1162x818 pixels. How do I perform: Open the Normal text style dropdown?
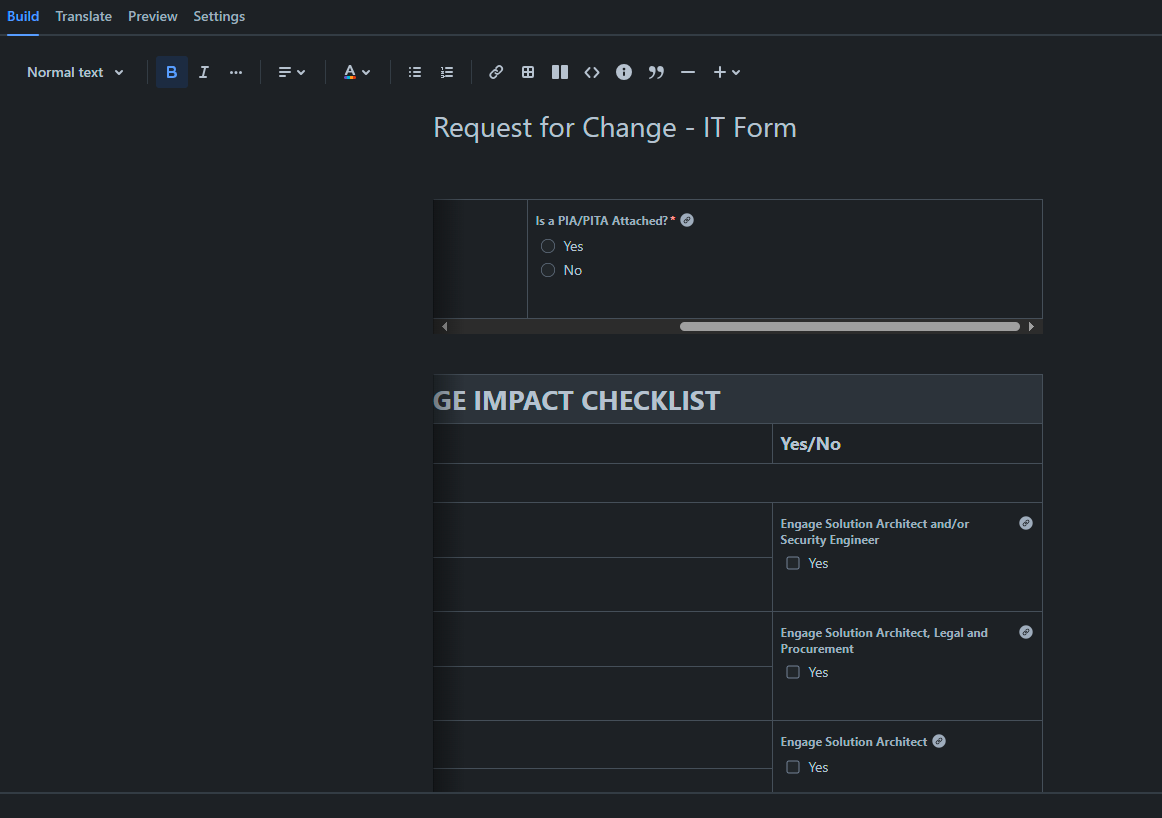75,72
